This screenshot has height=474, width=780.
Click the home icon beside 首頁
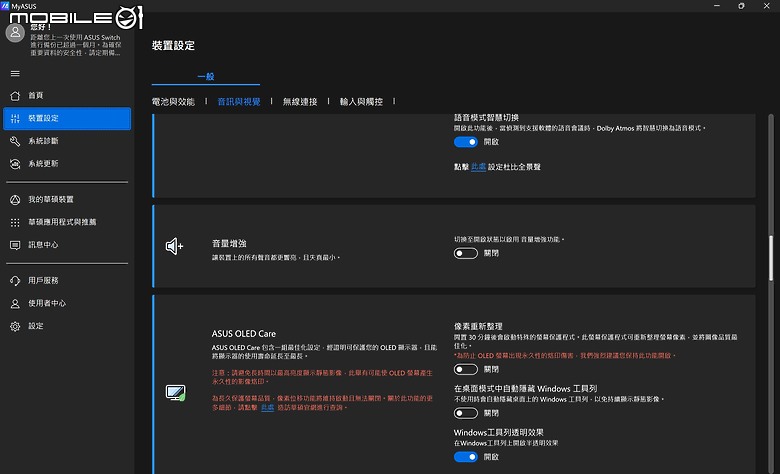click(x=15, y=95)
